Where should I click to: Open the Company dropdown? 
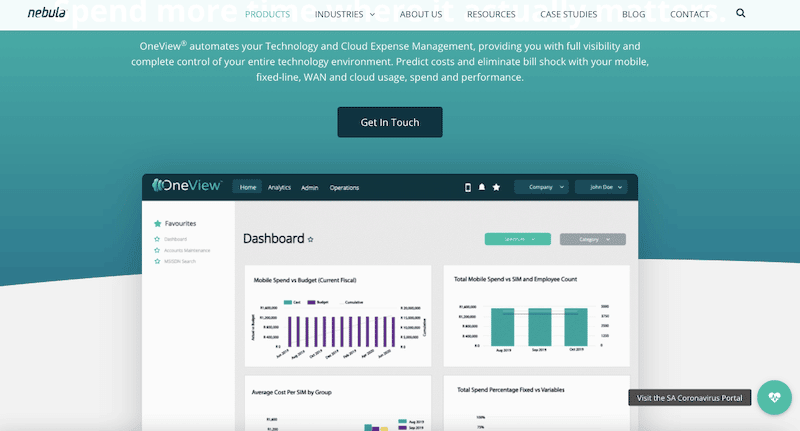pyautogui.click(x=541, y=187)
